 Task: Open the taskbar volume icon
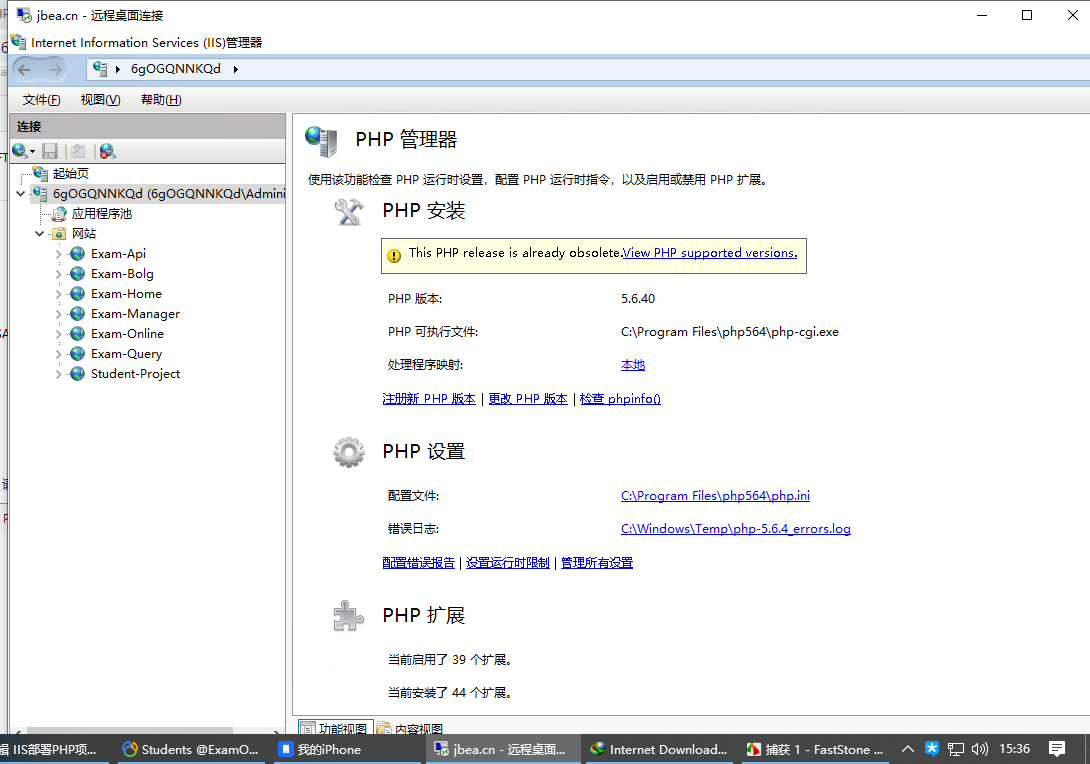click(x=979, y=749)
